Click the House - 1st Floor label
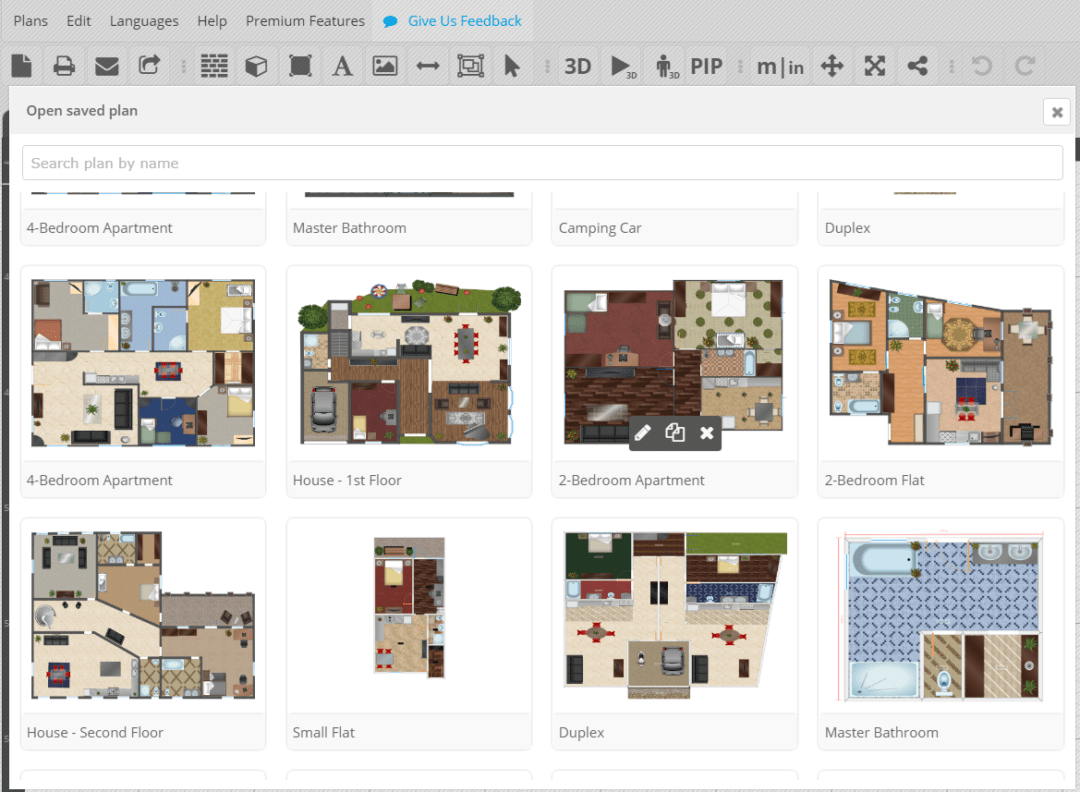This screenshot has width=1080, height=792. pyautogui.click(x=347, y=480)
